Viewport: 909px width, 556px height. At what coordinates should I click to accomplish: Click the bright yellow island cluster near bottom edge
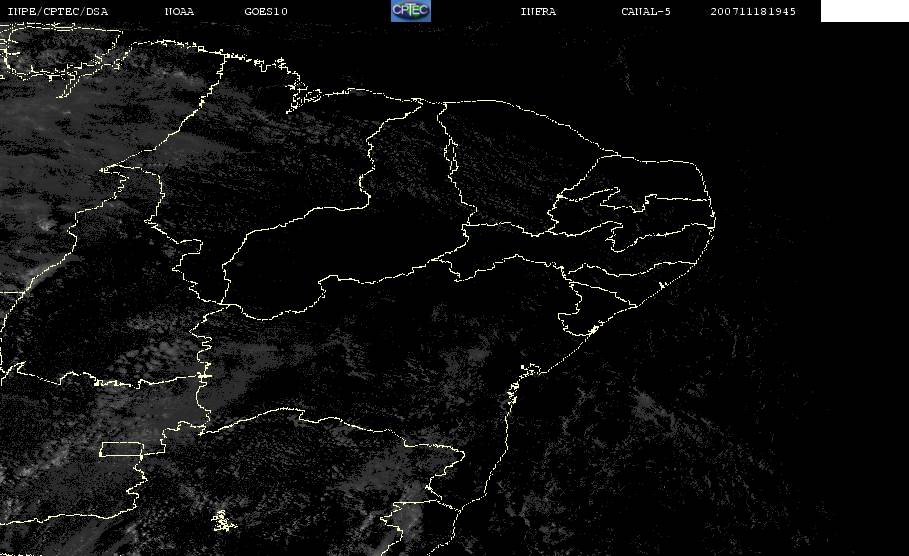(x=222, y=519)
